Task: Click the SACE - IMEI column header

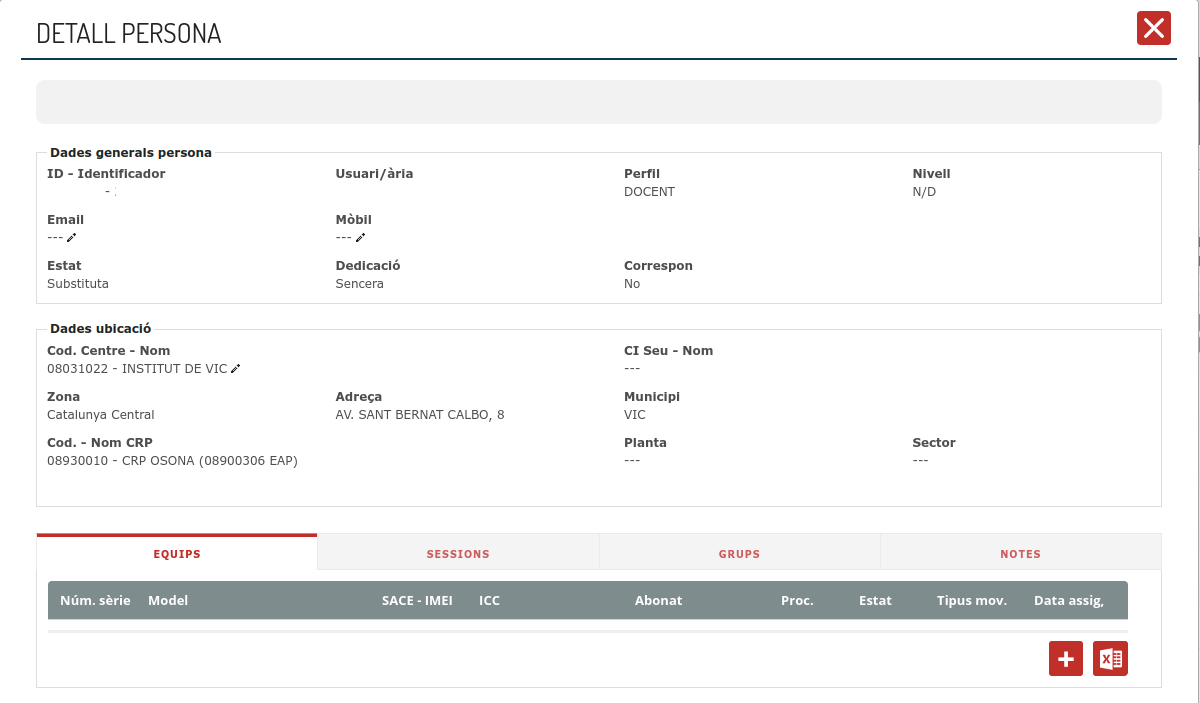Action: [x=417, y=601]
